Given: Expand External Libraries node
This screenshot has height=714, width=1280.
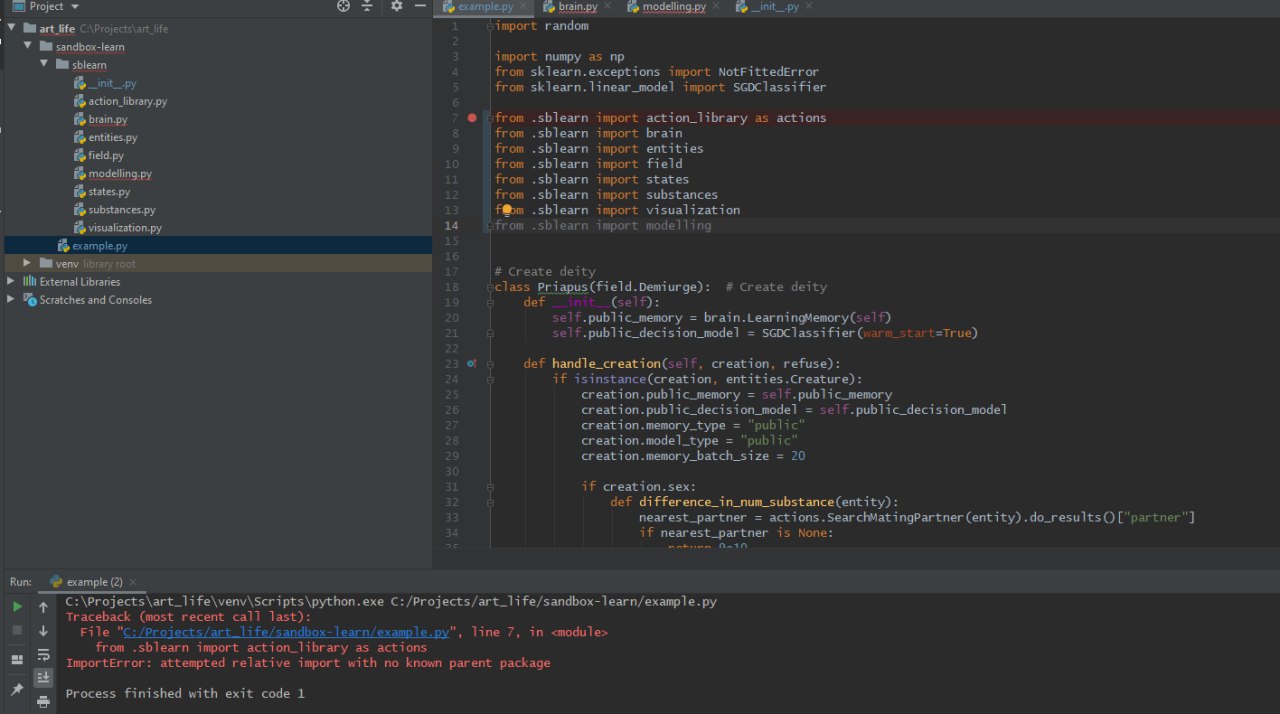Looking at the screenshot, I should [x=11, y=282].
